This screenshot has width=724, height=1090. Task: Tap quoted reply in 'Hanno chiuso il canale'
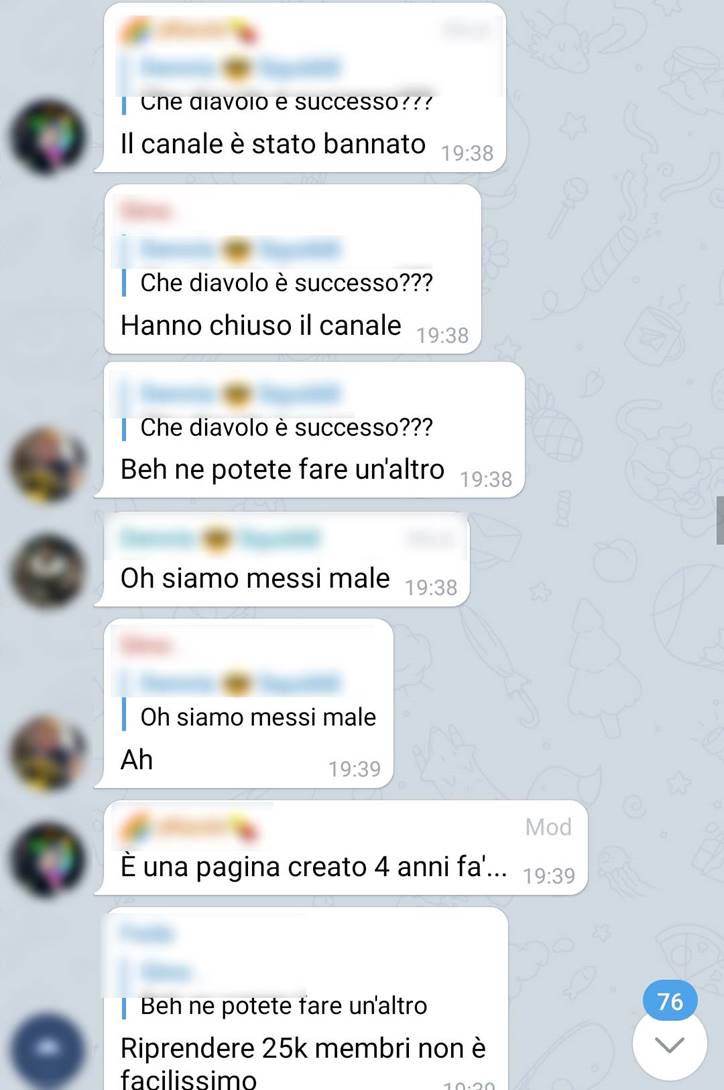(x=277, y=267)
